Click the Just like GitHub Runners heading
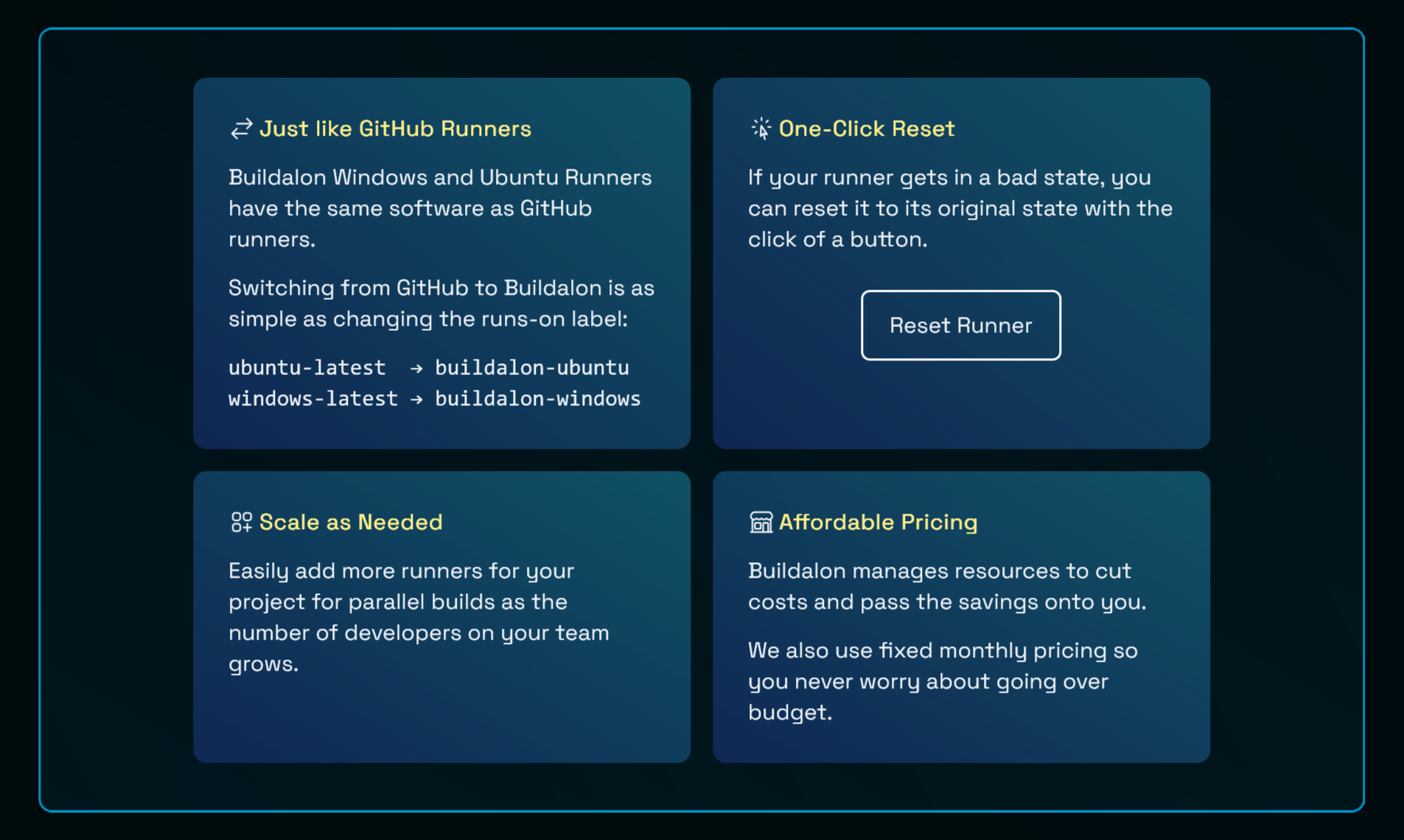 point(396,128)
